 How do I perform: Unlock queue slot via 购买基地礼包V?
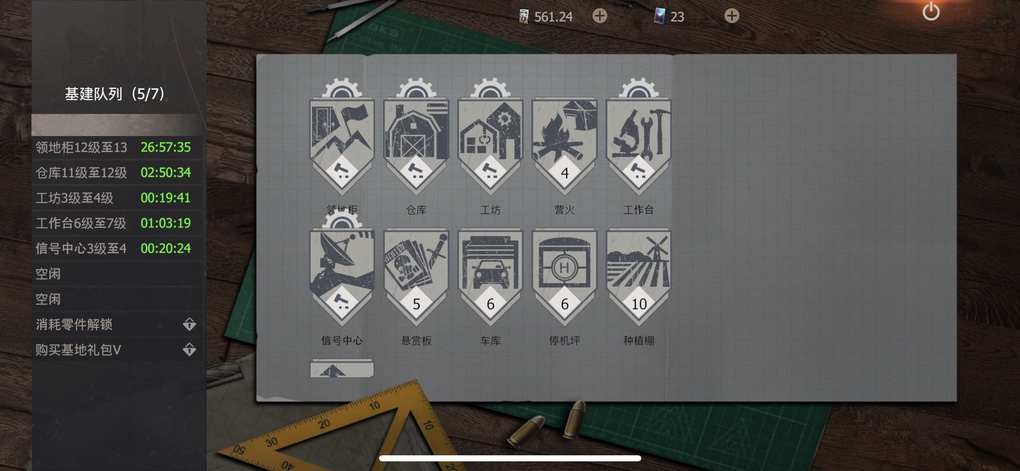click(x=118, y=350)
